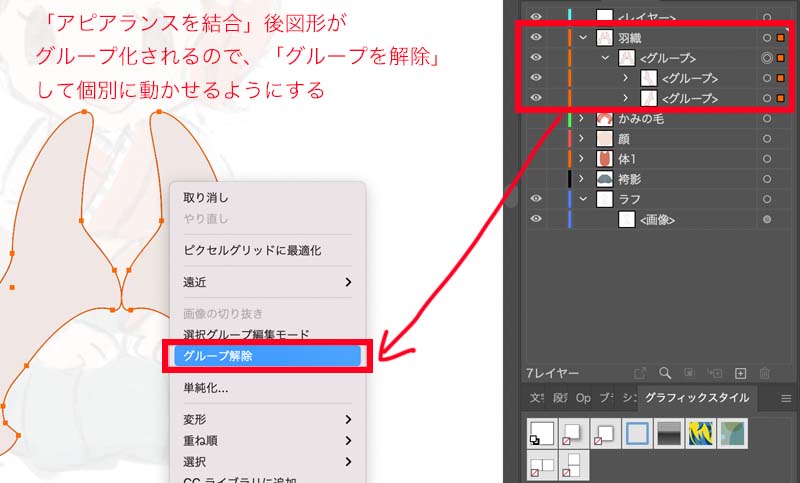The image size is (800, 483).
Task: Click the target circle of the ラフ layer
Action: tap(767, 199)
